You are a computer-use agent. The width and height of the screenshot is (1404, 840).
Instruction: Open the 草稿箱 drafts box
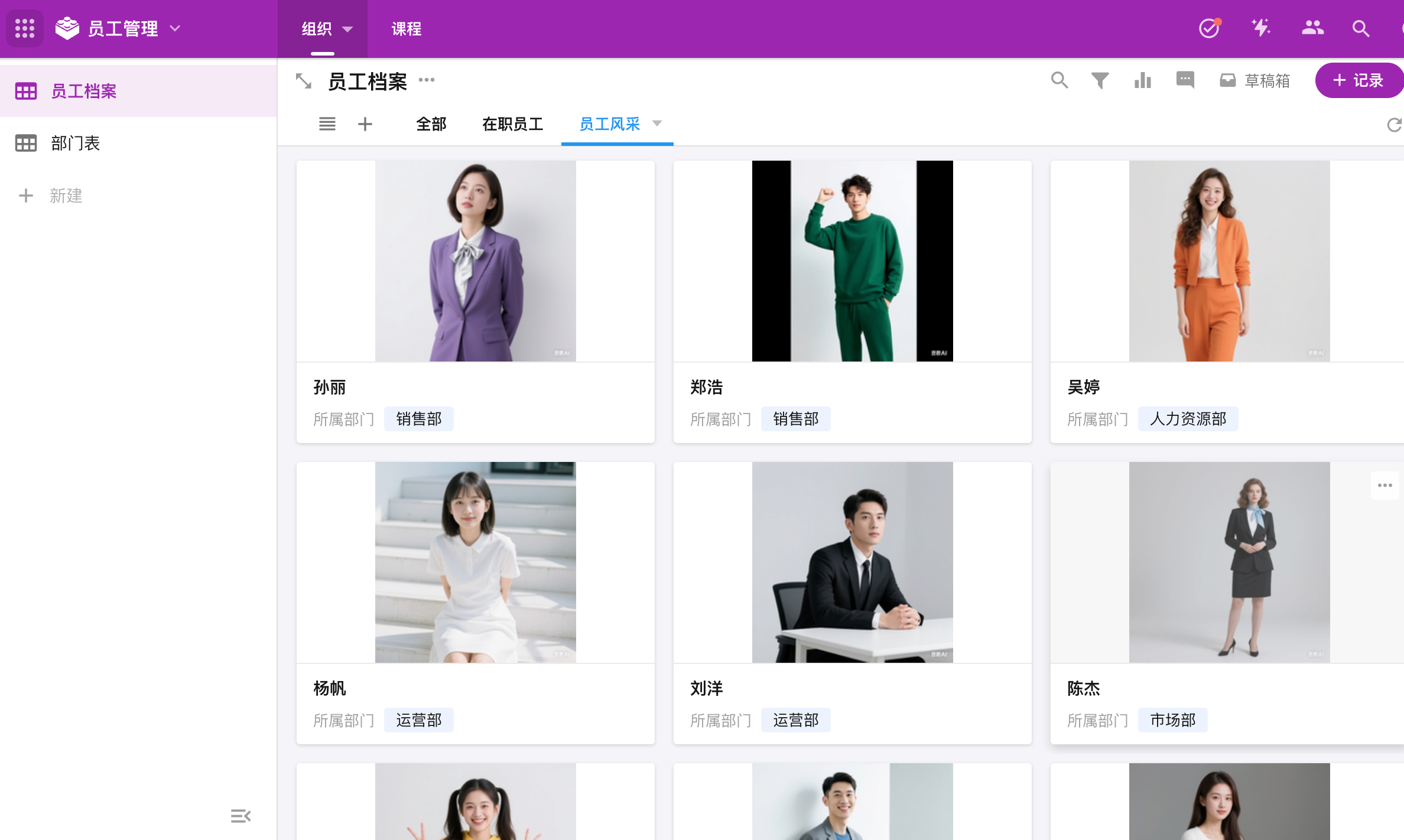(x=1255, y=80)
